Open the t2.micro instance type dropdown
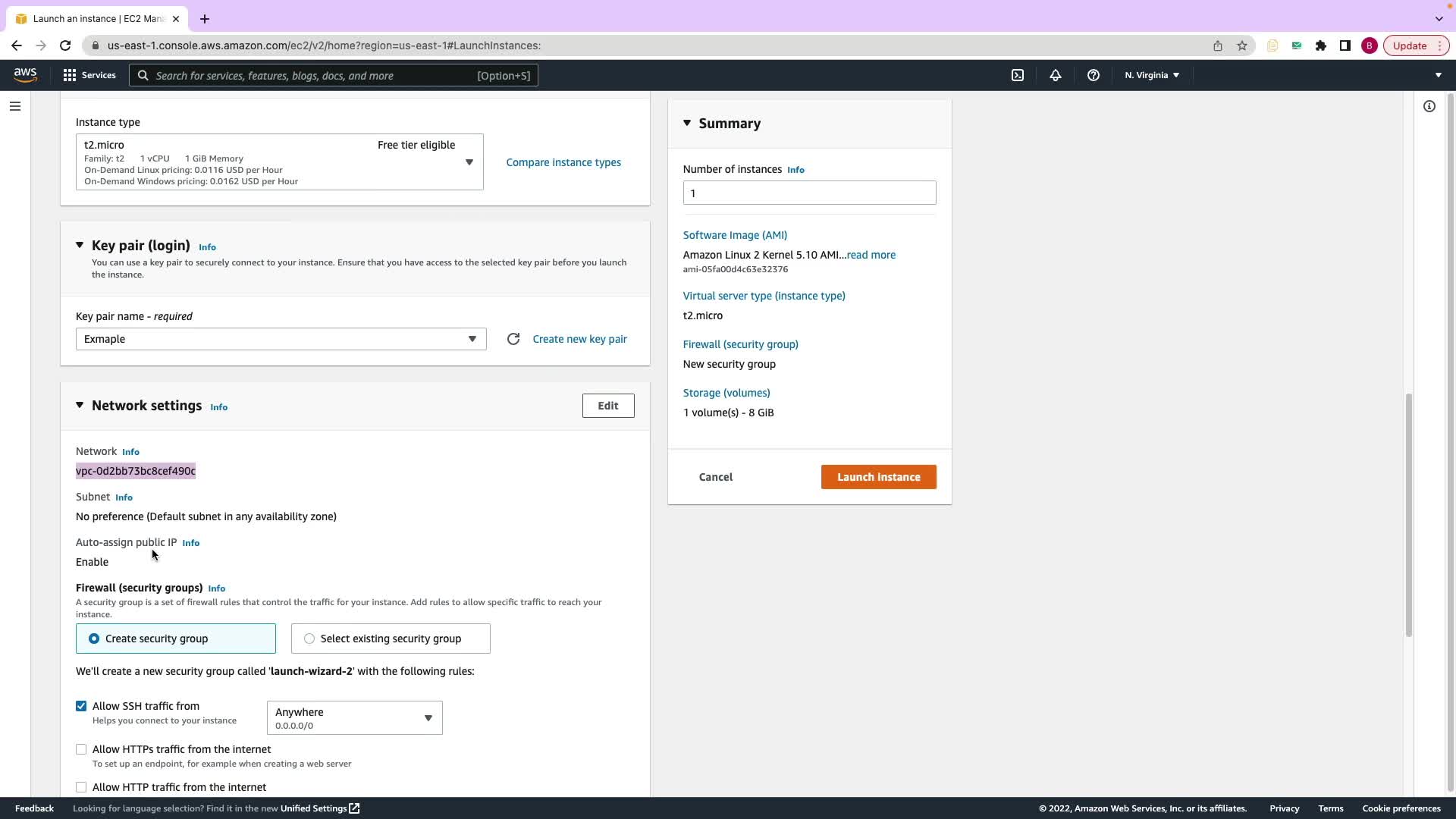Screen dimensions: 1456x819 279,162
